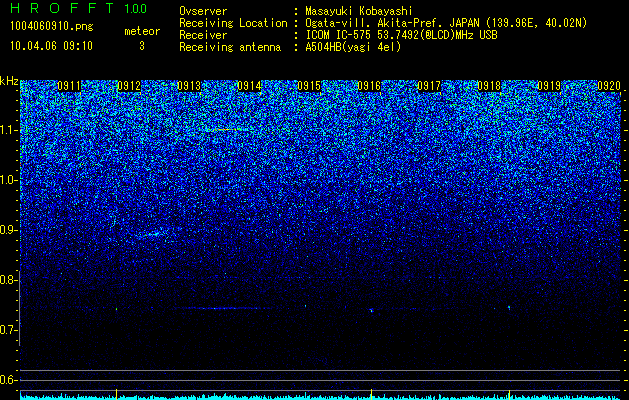The width and height of the screenshot is (629, 400).
Task: Click the 1.0 frequency axis label
Action: click(8, 180)
